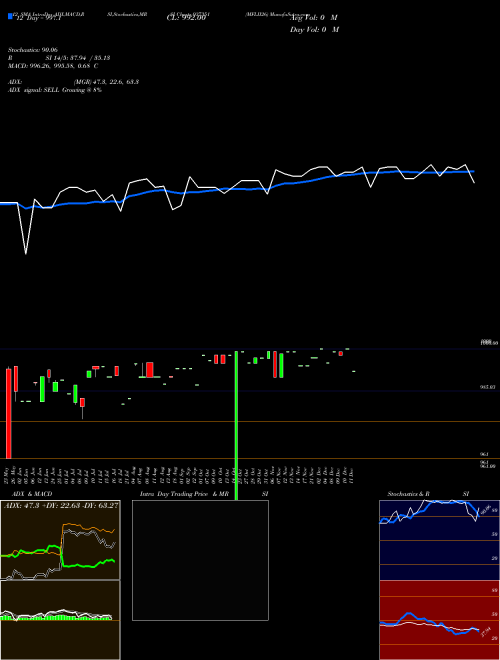Click the 'MACD: 996.26, 995.58, 0.68' line
This screenshot has width=500, height=660.
53,66
